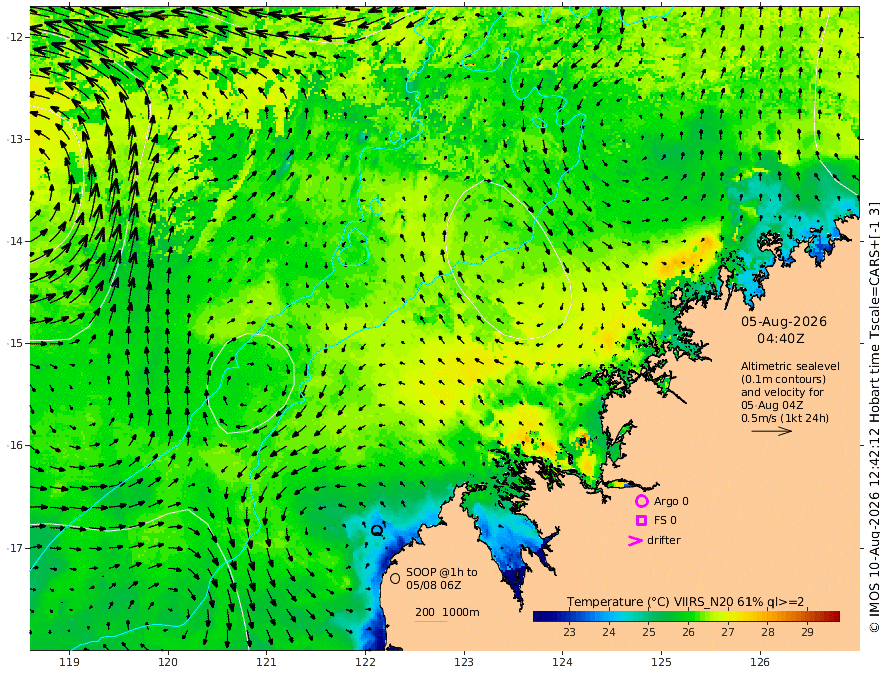Click the '0.5m/s (1kt 24h)' scale text

click(x=785, y=418)
